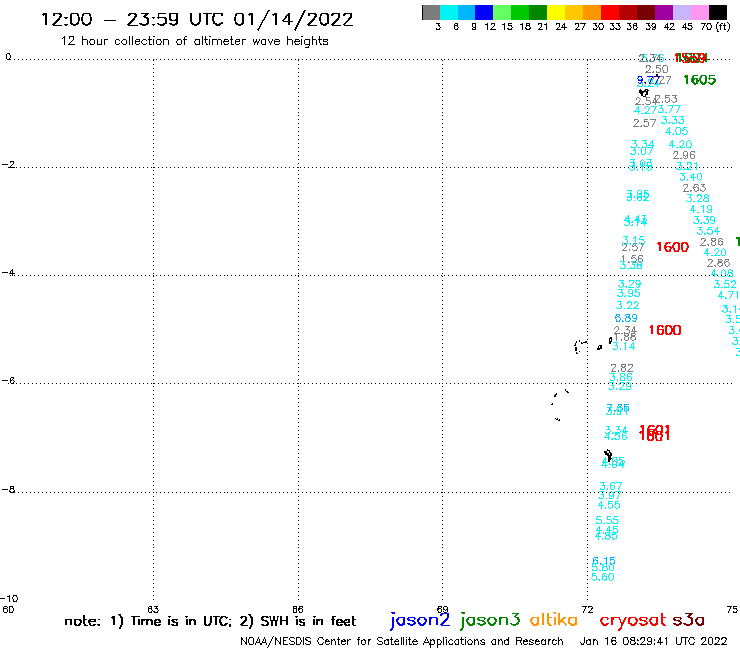The width and height of the screenshot is (740, 650).
Task: Click the "-4" latitude axis label
Action: pos(8,273)
